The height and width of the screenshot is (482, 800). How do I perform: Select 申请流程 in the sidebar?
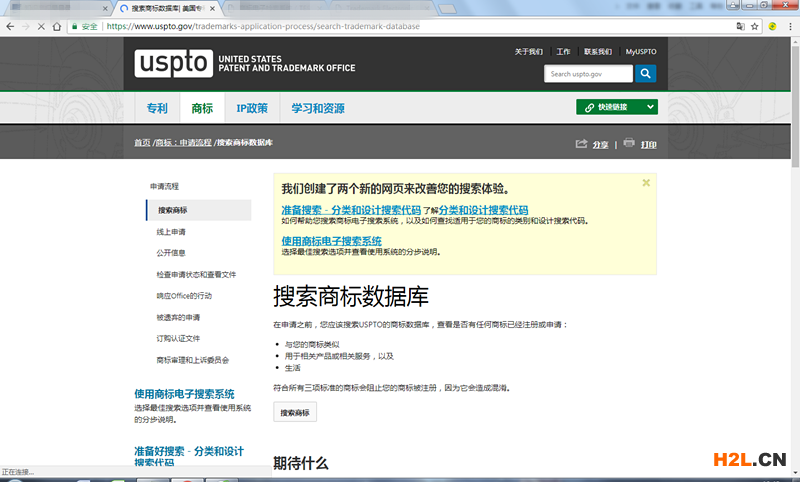[x=164, y=187]
